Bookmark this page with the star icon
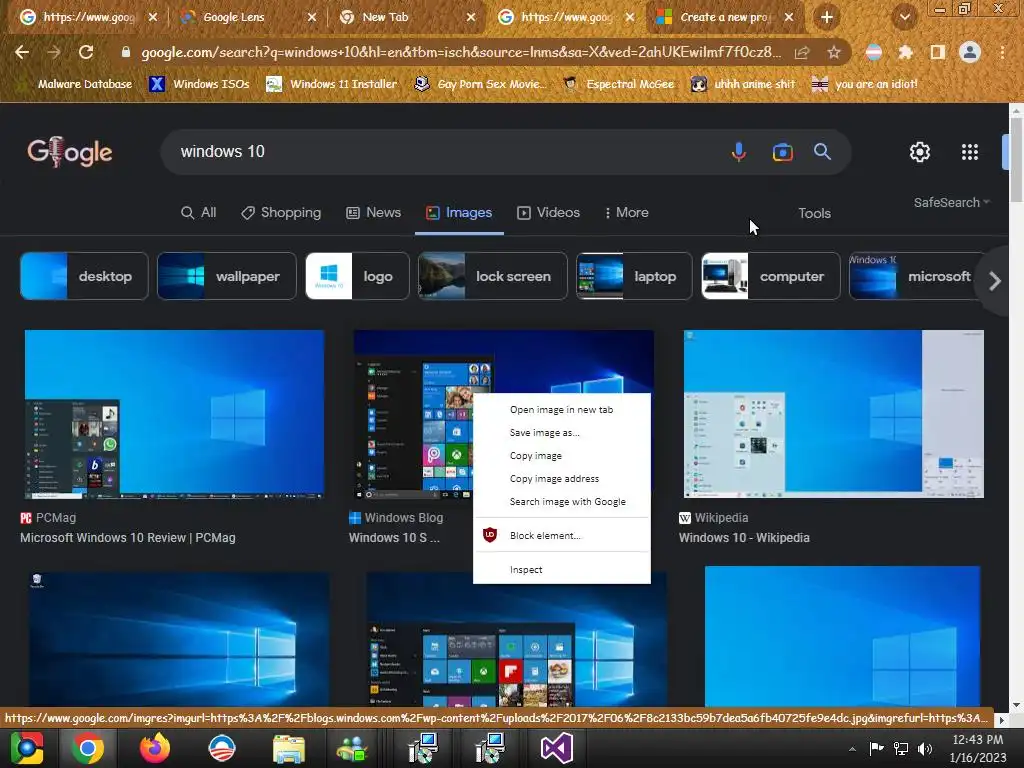 click(833, 53)
